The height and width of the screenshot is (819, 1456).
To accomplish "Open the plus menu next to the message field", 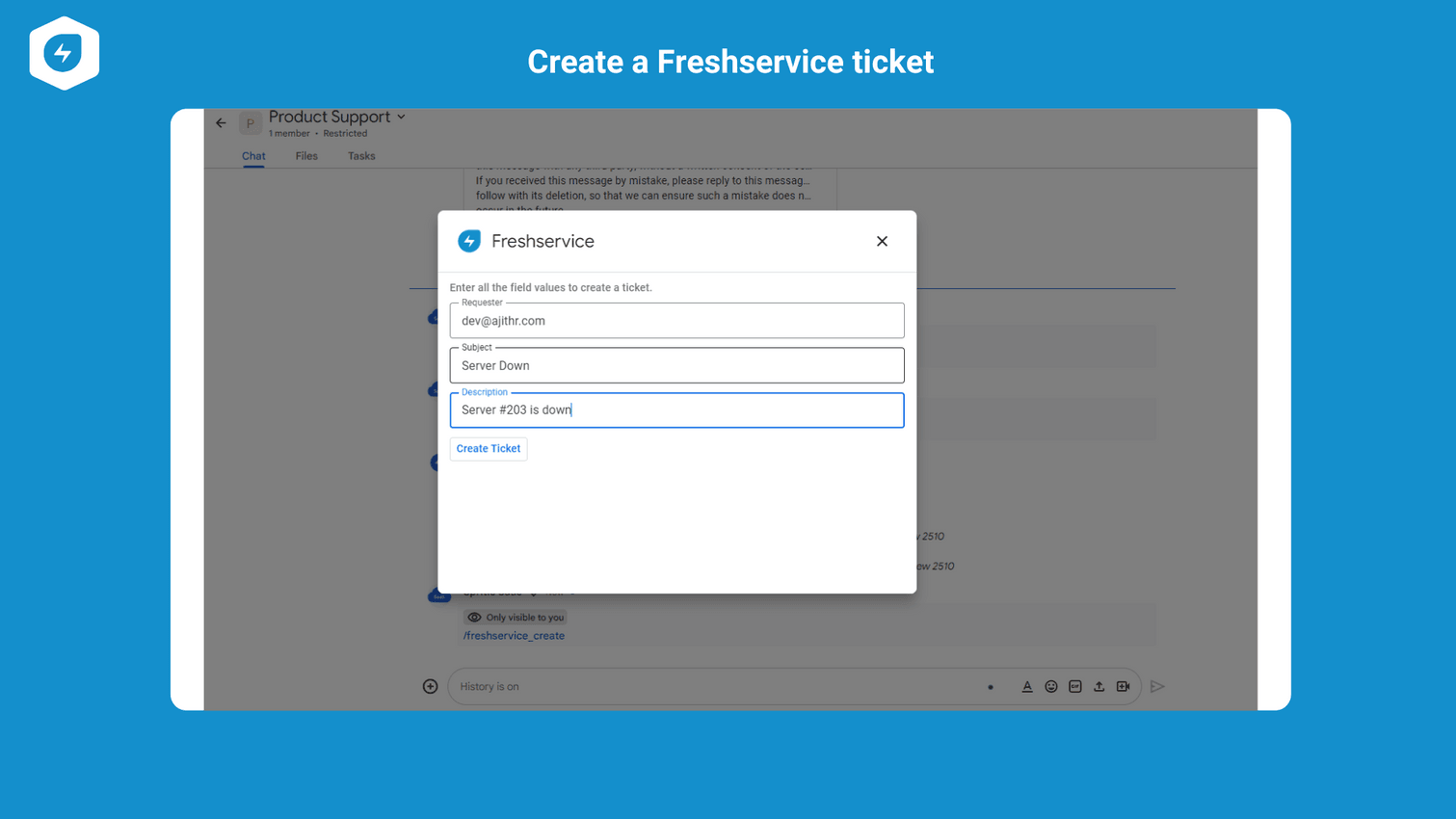I will (x=430, y=685).
